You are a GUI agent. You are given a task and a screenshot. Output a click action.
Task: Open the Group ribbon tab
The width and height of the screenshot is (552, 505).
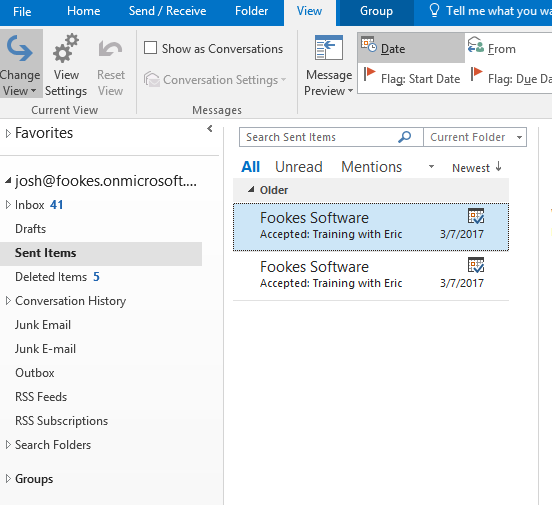376,11
